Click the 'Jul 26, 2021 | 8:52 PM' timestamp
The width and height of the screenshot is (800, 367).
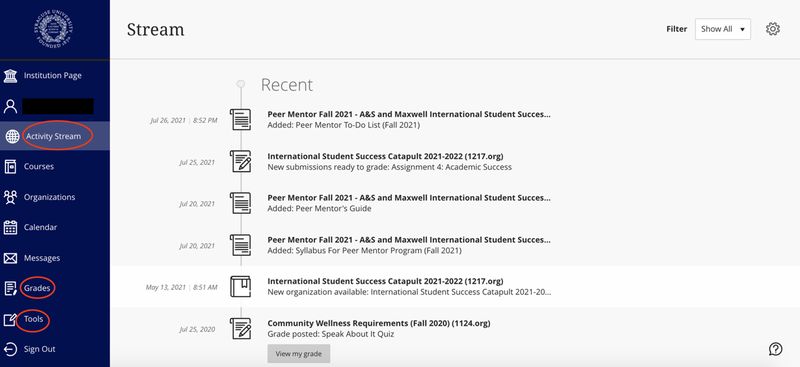(184, 120)
